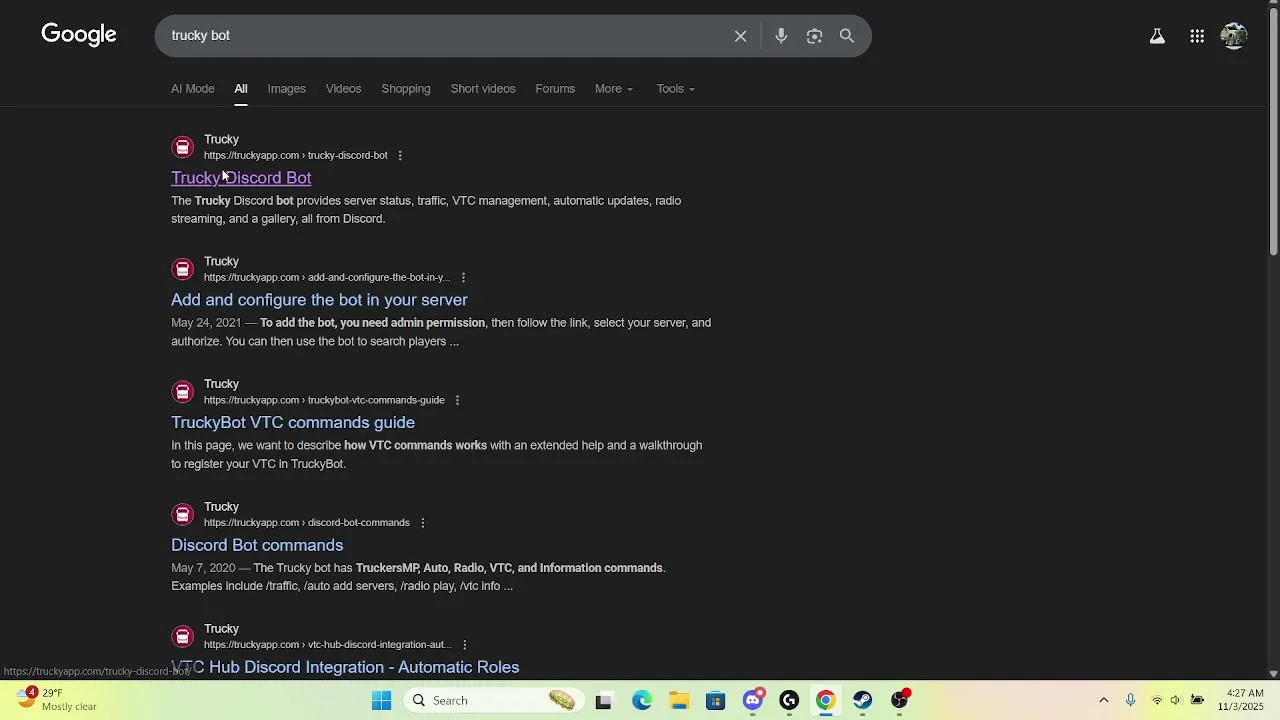Open TruckyBot VTC commands guide link
Image resolution: width=1280 pixels, height=720 pixels.
coord(293,423)
